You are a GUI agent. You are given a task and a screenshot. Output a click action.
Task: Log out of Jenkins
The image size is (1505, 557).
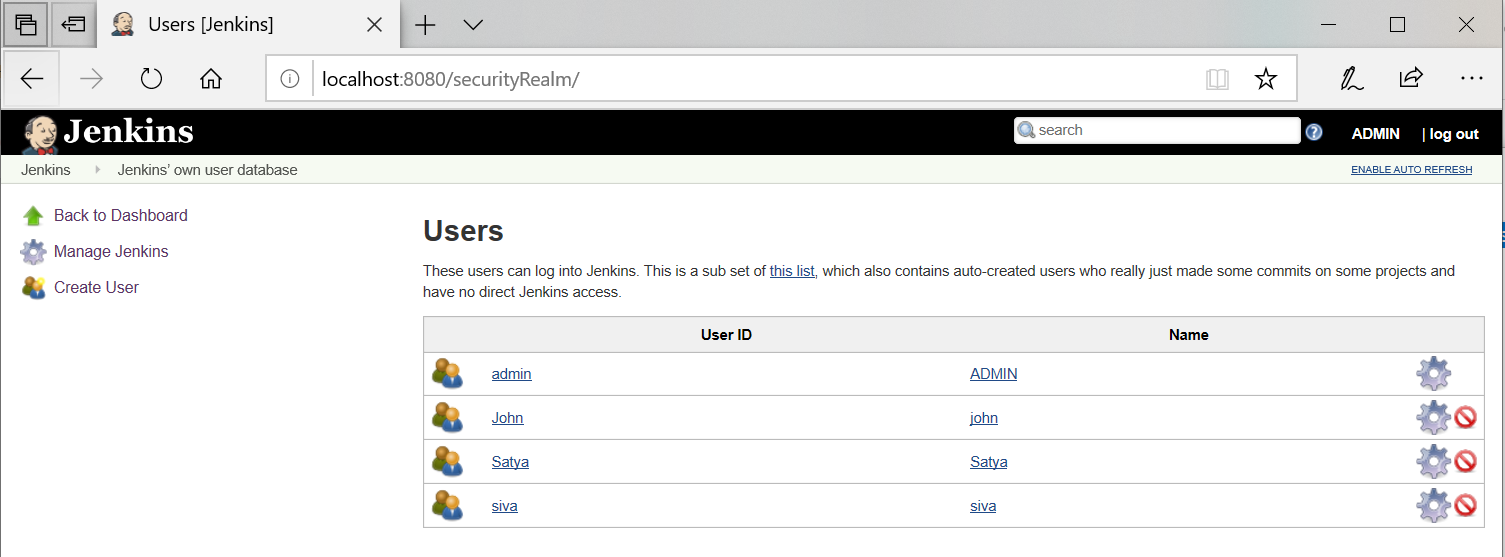coord(1453,134)
